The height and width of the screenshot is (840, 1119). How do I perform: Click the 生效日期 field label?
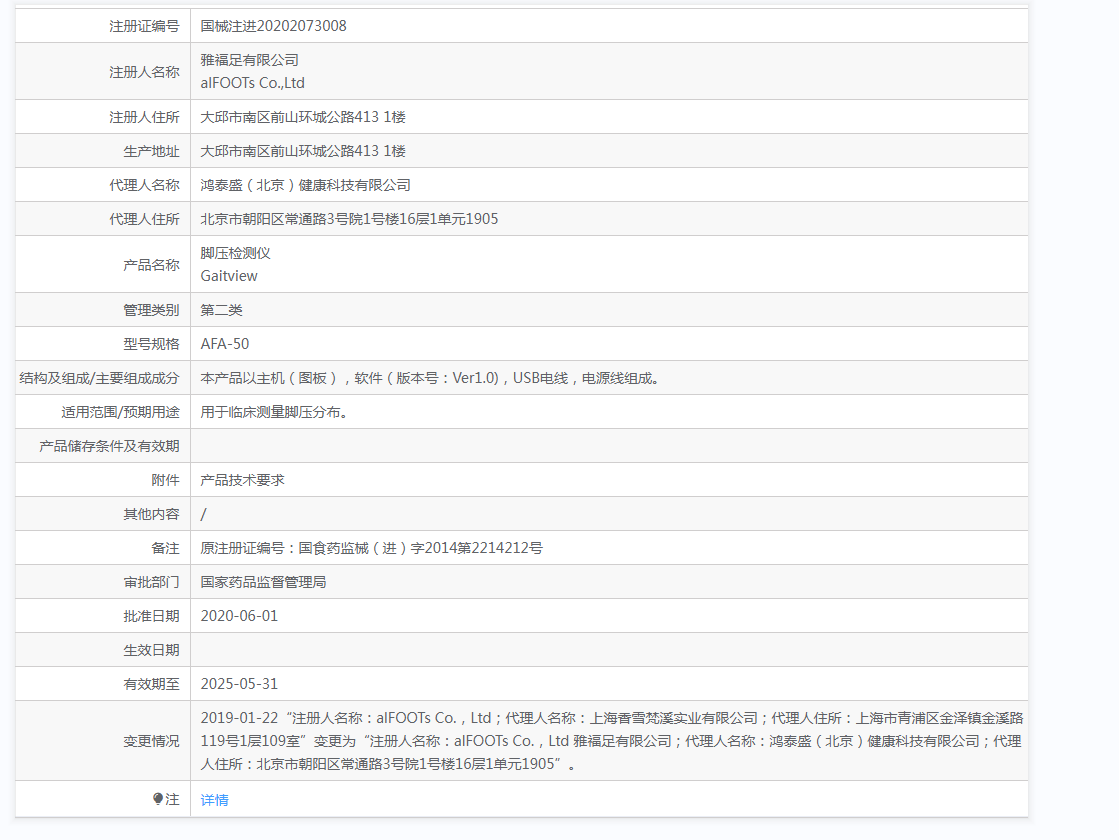pyautogui.click(x=151, y=650)
